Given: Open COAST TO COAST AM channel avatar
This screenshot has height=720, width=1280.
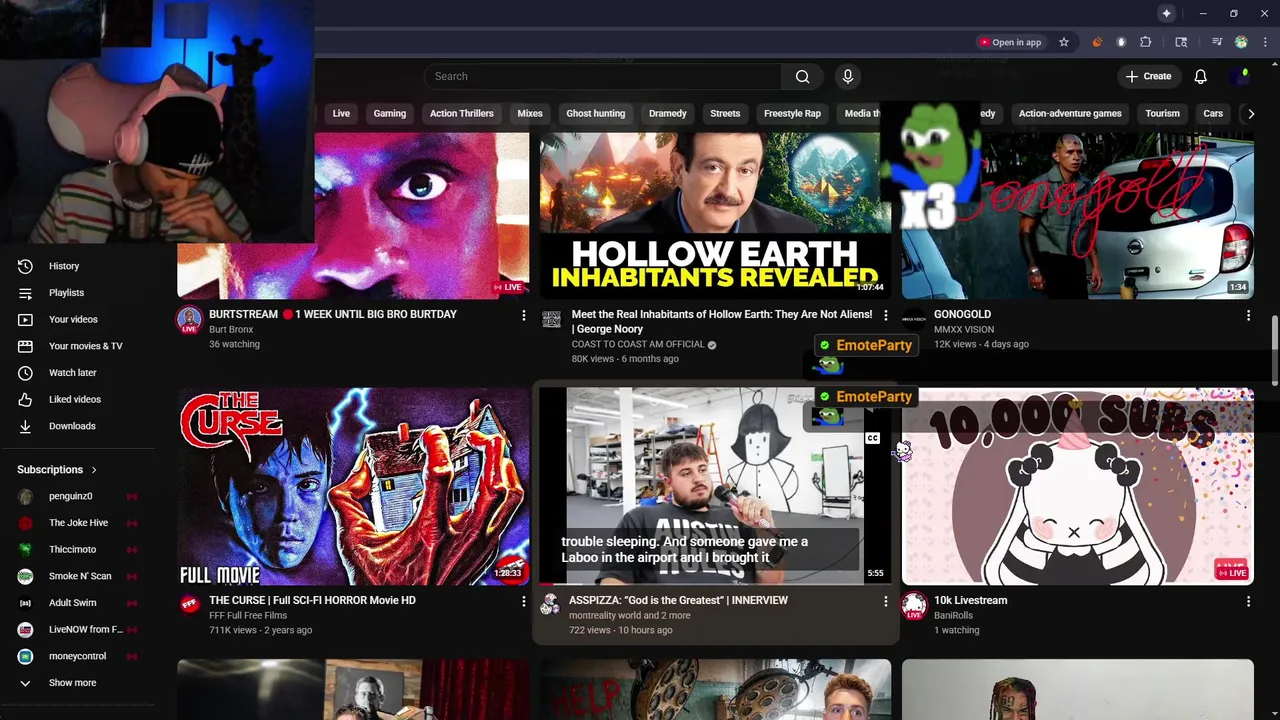Looking at the screenshot, I should tap(551, 320).
